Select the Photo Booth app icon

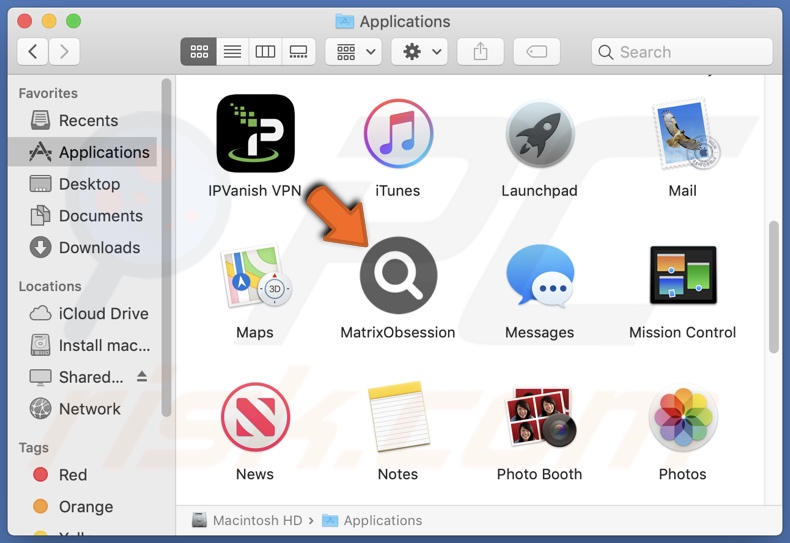click(x=541, y=416)
